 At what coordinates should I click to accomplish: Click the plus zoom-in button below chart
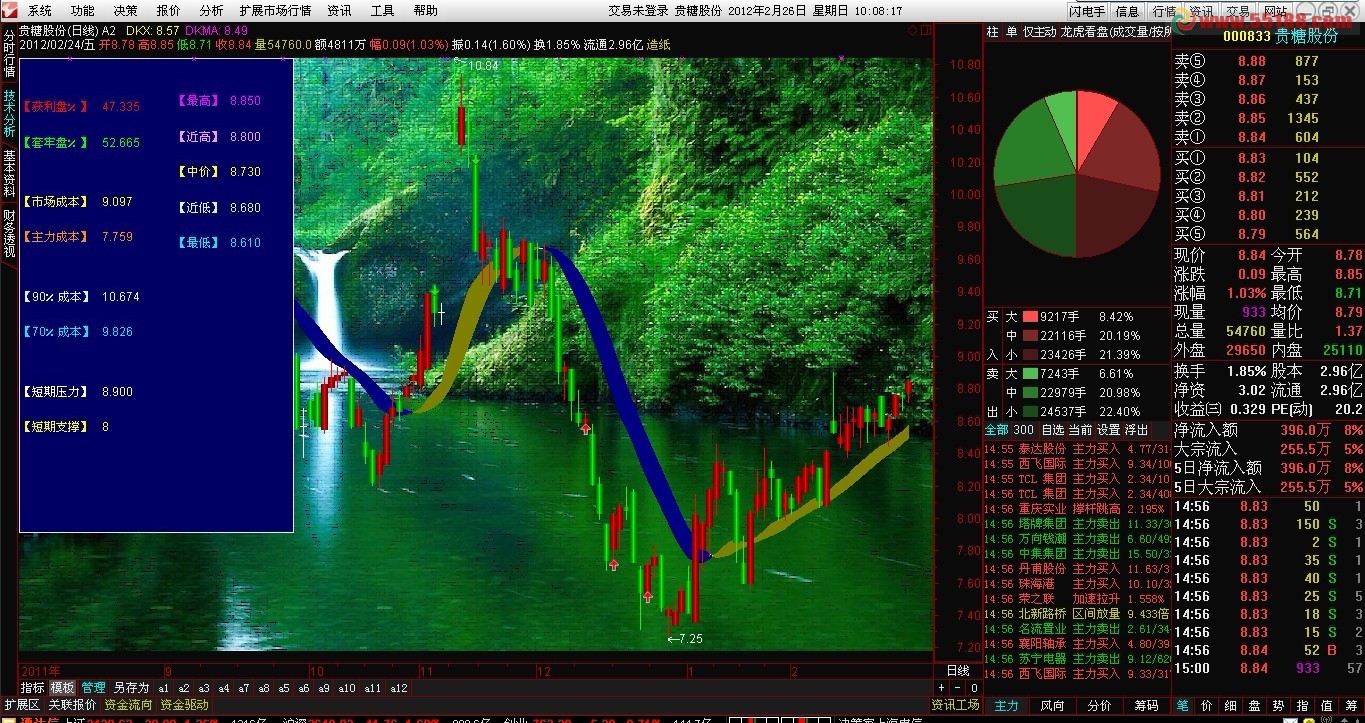click(941, 688)
